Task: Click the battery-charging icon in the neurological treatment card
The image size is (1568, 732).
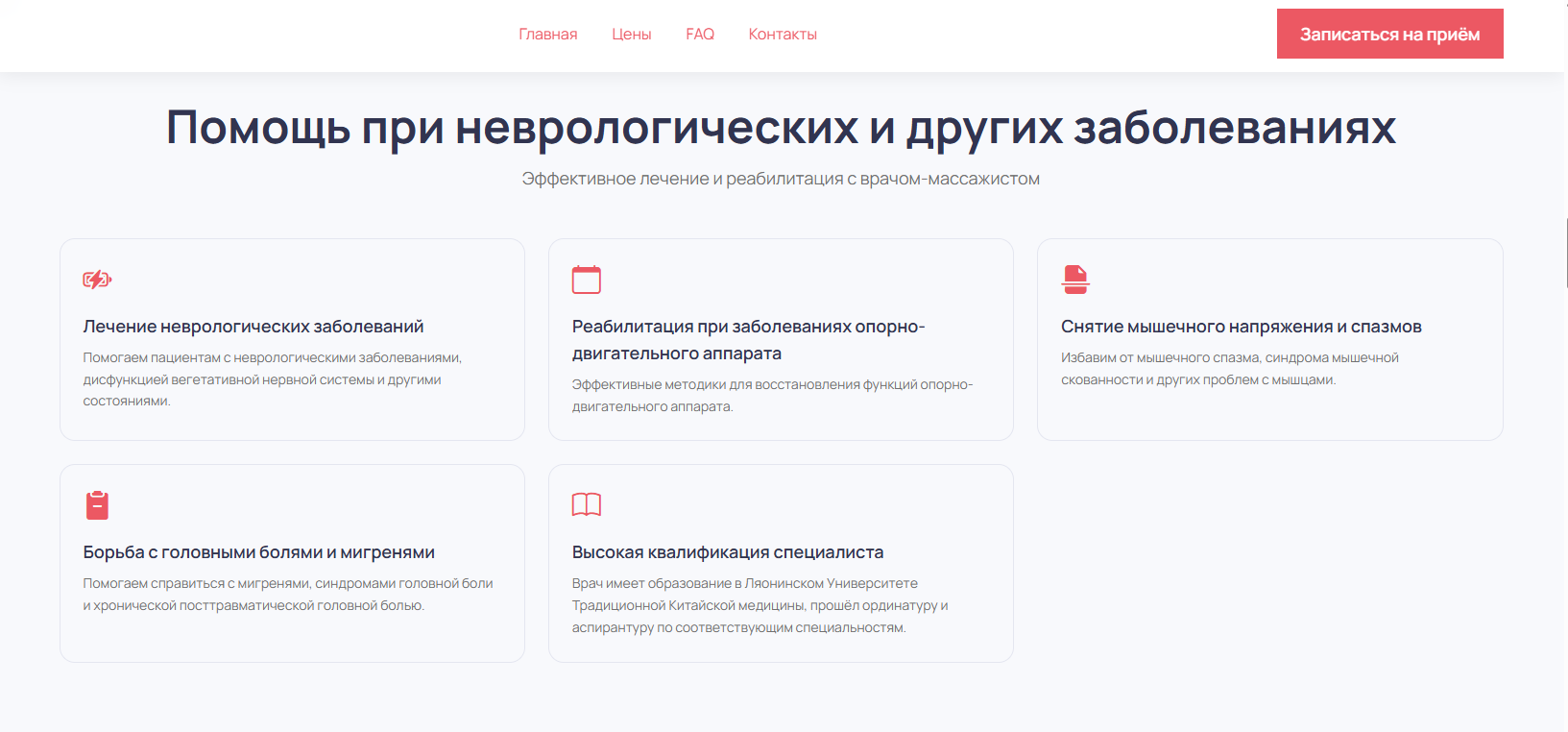Action: [97, 280]
